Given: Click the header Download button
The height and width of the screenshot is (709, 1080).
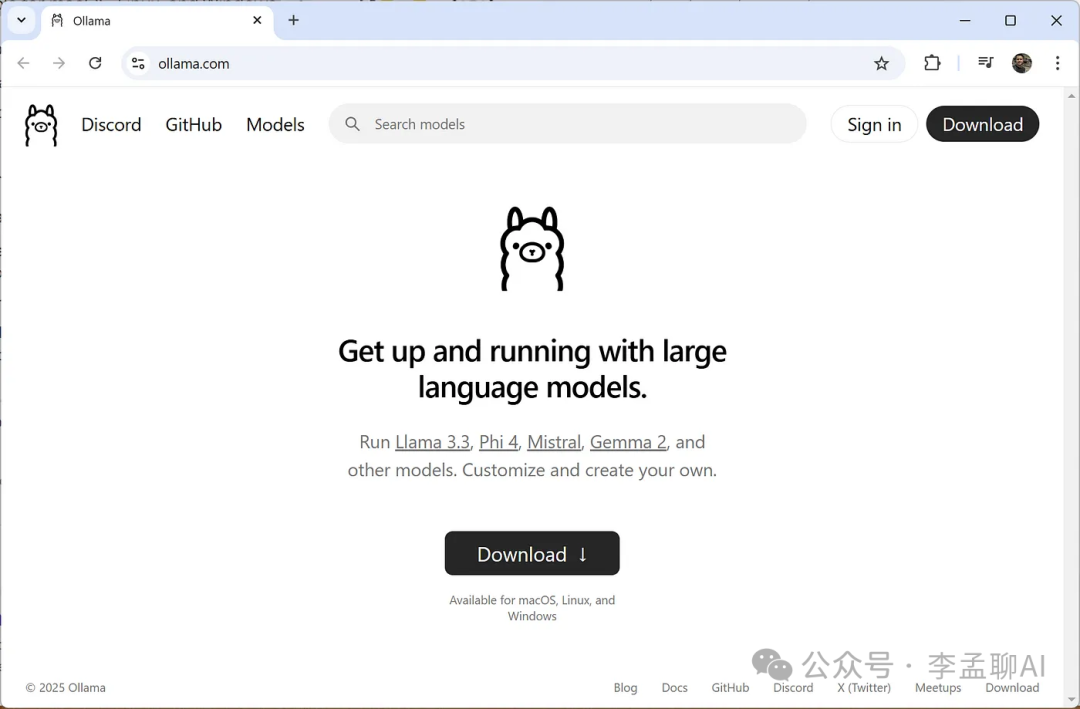Looking at the screenshot, I should (x=982, y=124).
